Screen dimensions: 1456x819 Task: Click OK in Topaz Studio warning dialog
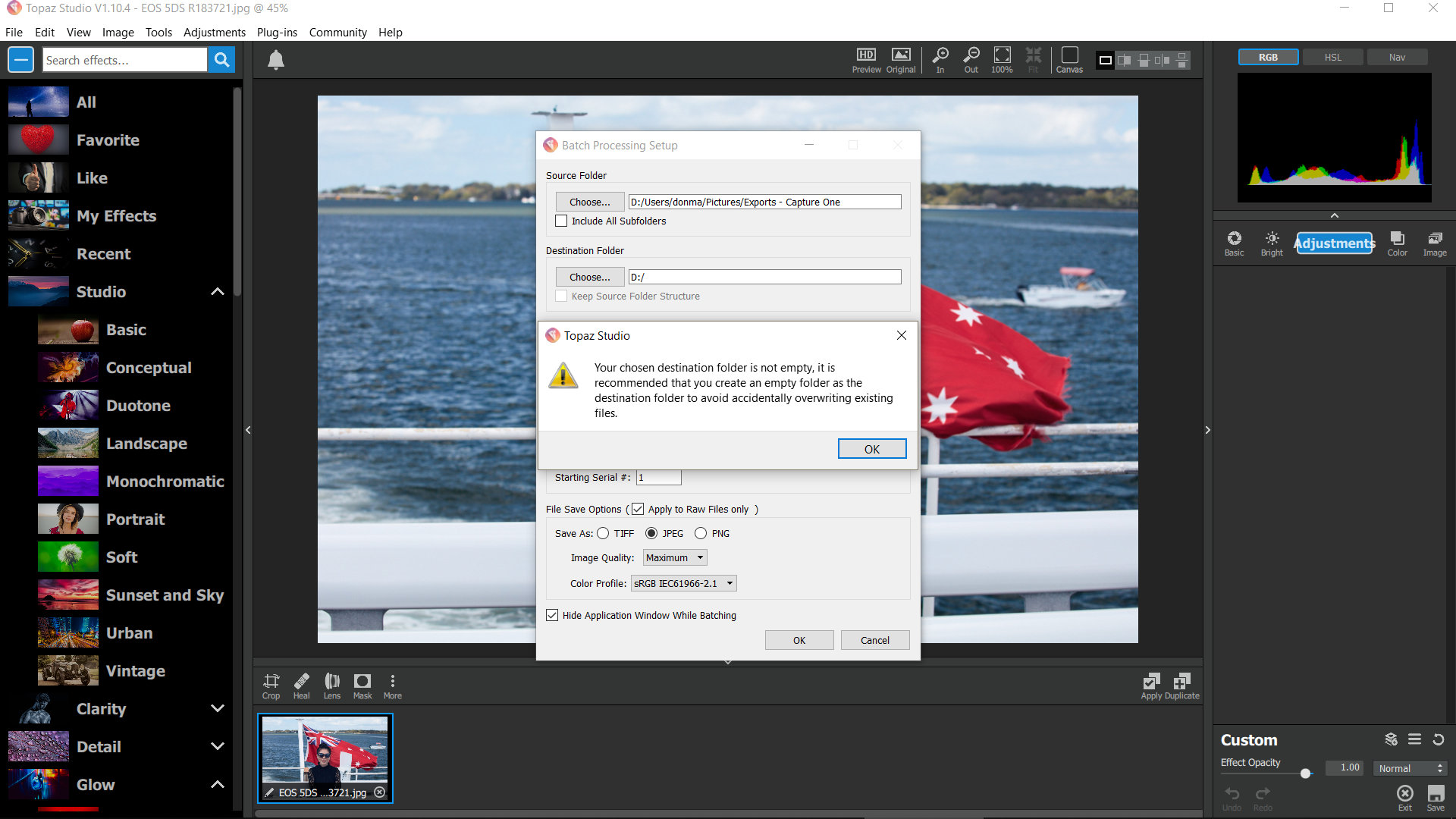[872, 449]
